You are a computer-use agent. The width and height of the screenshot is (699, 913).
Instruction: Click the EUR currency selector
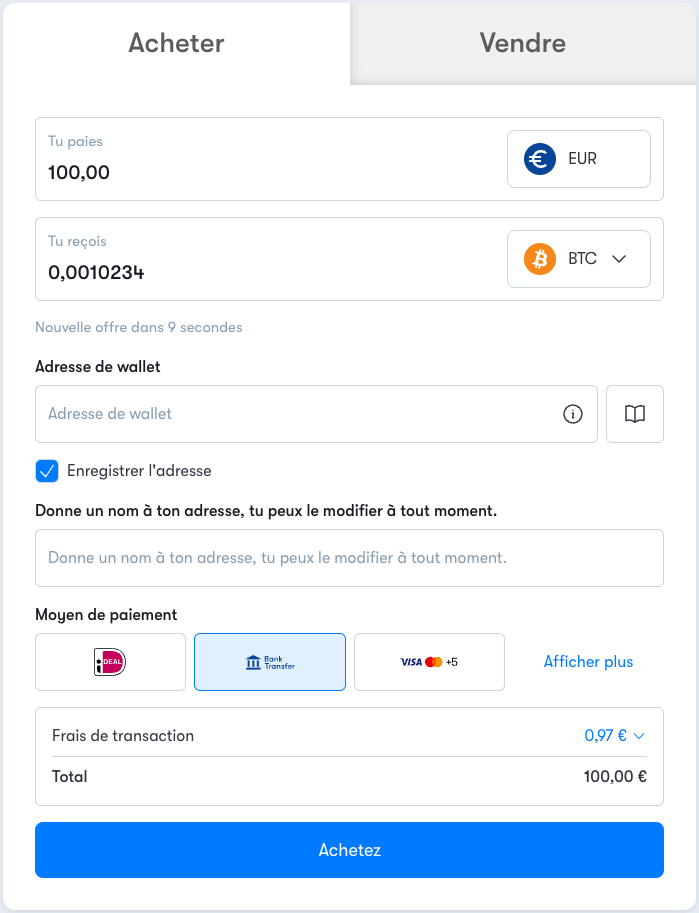[x=579, y=159]
